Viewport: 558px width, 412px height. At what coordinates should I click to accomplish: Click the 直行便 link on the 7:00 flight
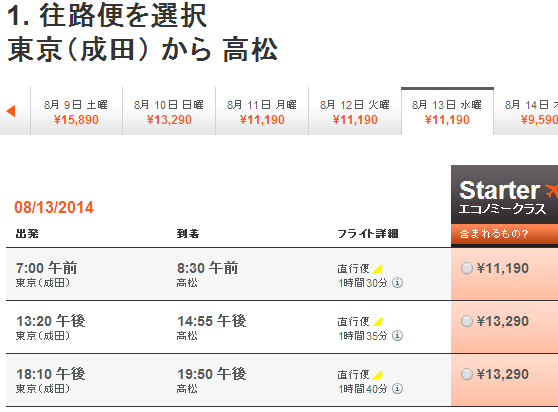(353, 269)
